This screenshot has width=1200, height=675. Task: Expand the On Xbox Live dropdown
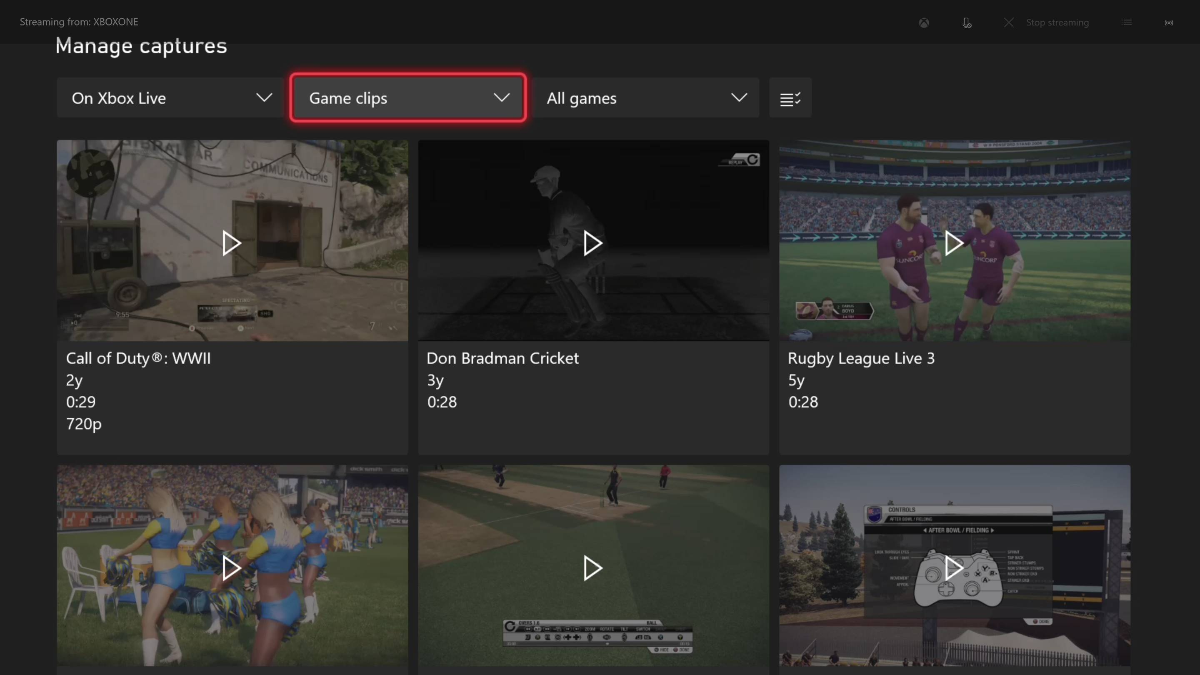point(169,97)
